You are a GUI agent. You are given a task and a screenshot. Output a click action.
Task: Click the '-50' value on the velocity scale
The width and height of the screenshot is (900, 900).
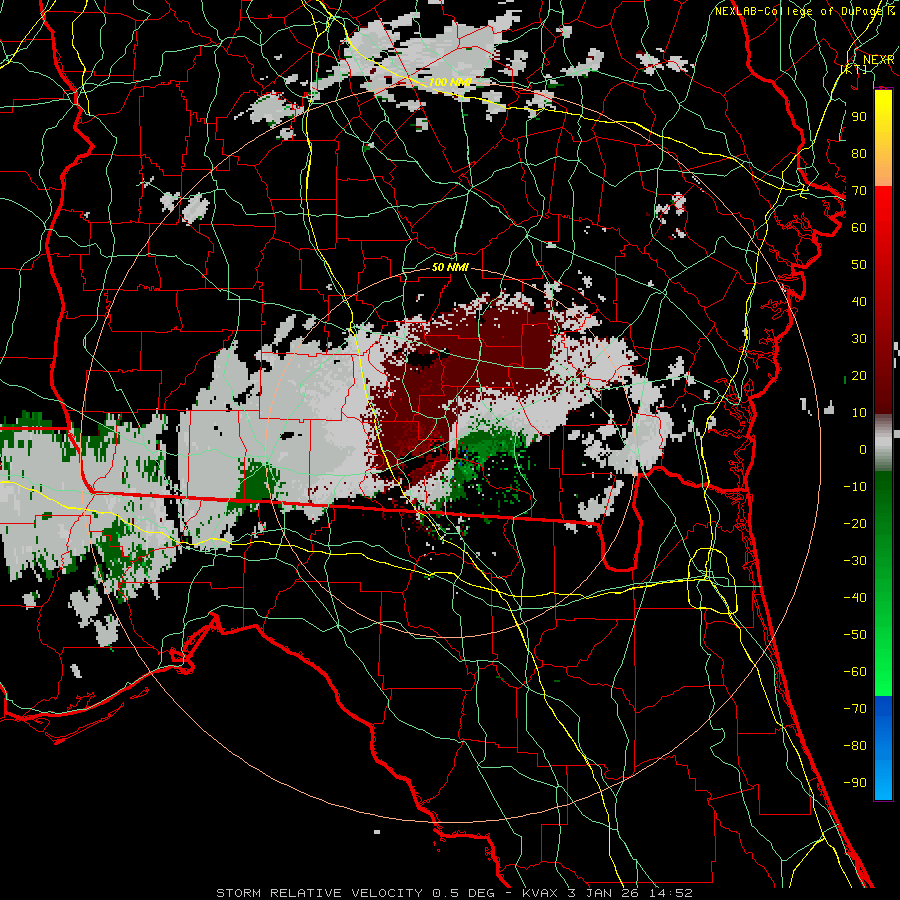click(x=855, y=635)
